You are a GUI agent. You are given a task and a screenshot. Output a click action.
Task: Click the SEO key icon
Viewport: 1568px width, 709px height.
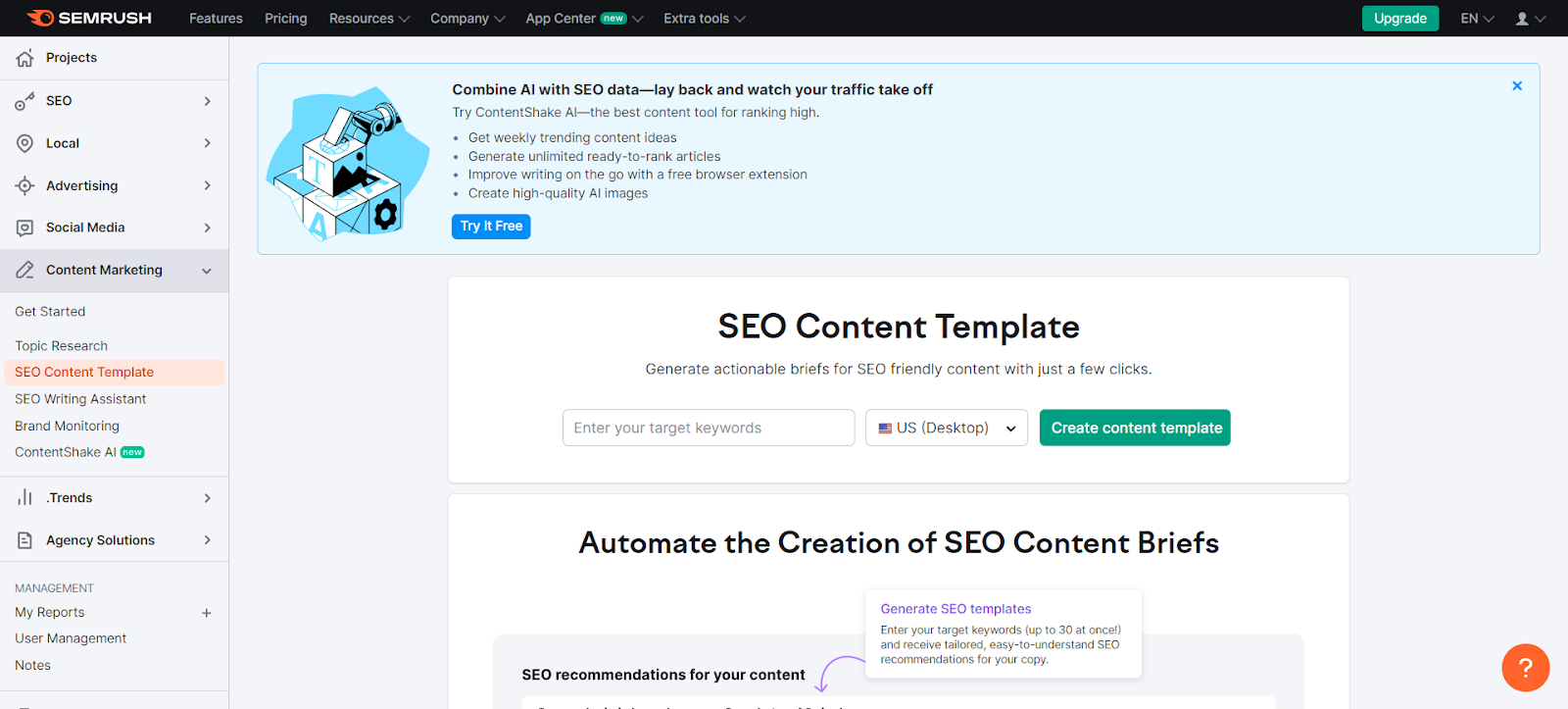[x=25, y=101]
